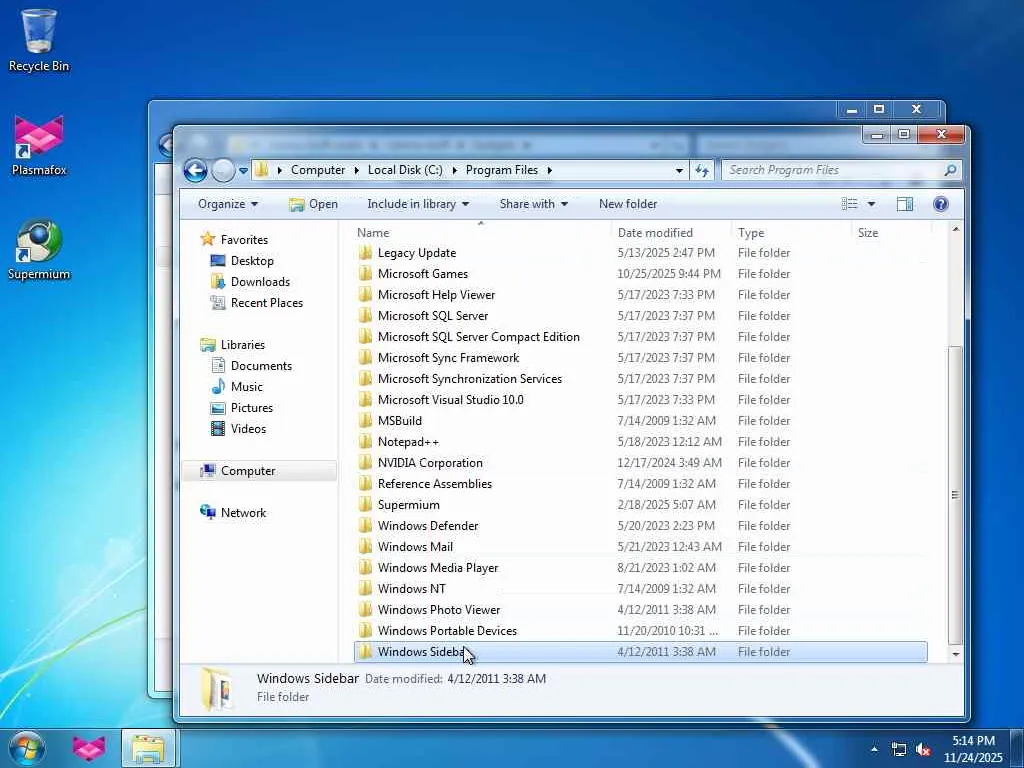Expand the arrow after Program Files breadcrumb

pyautogui.click(x=549, y=170)
